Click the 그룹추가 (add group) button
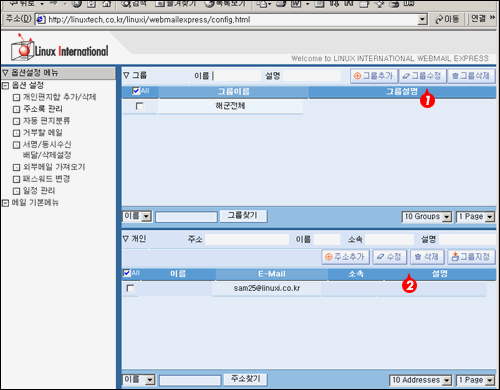Viewport: 500px width, 390px height. click(x=374, y=76)
